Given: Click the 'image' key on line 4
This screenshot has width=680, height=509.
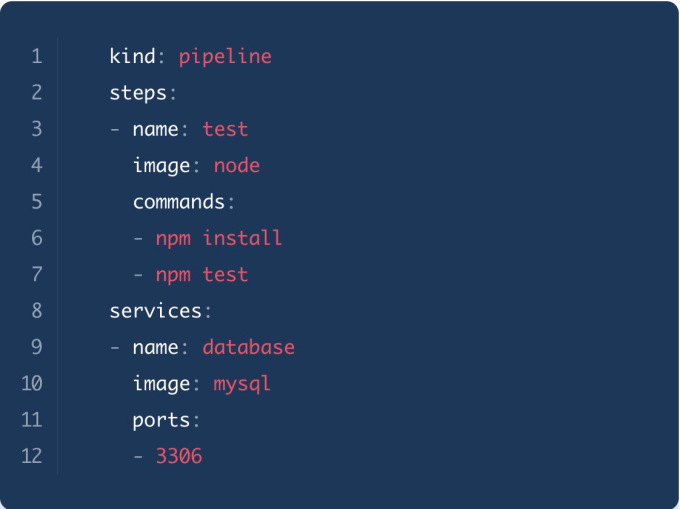Looking at the screenshot, I should click(x=161, y=166).
